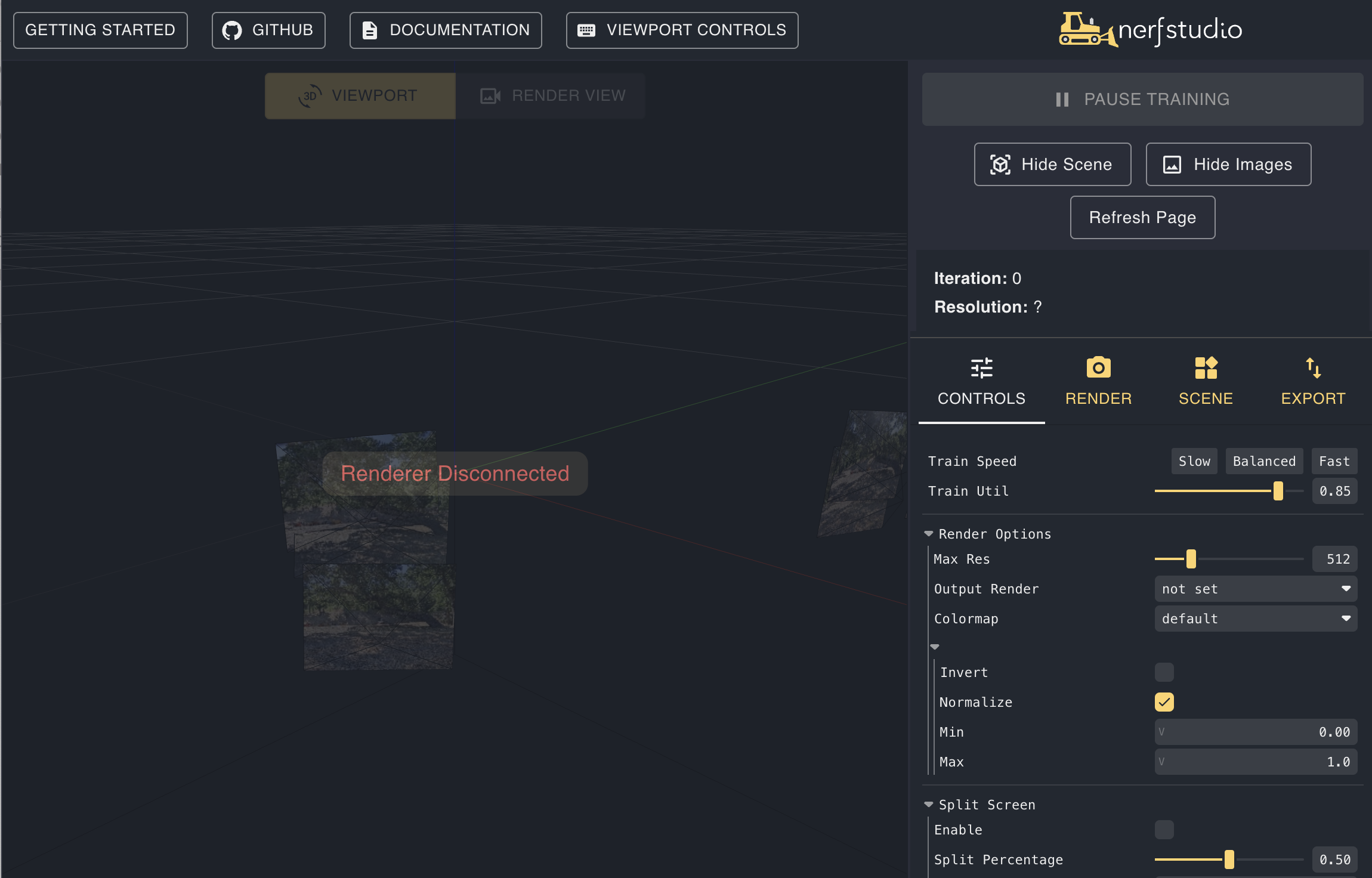Click the Refresh Page button

pos(1142,217)
